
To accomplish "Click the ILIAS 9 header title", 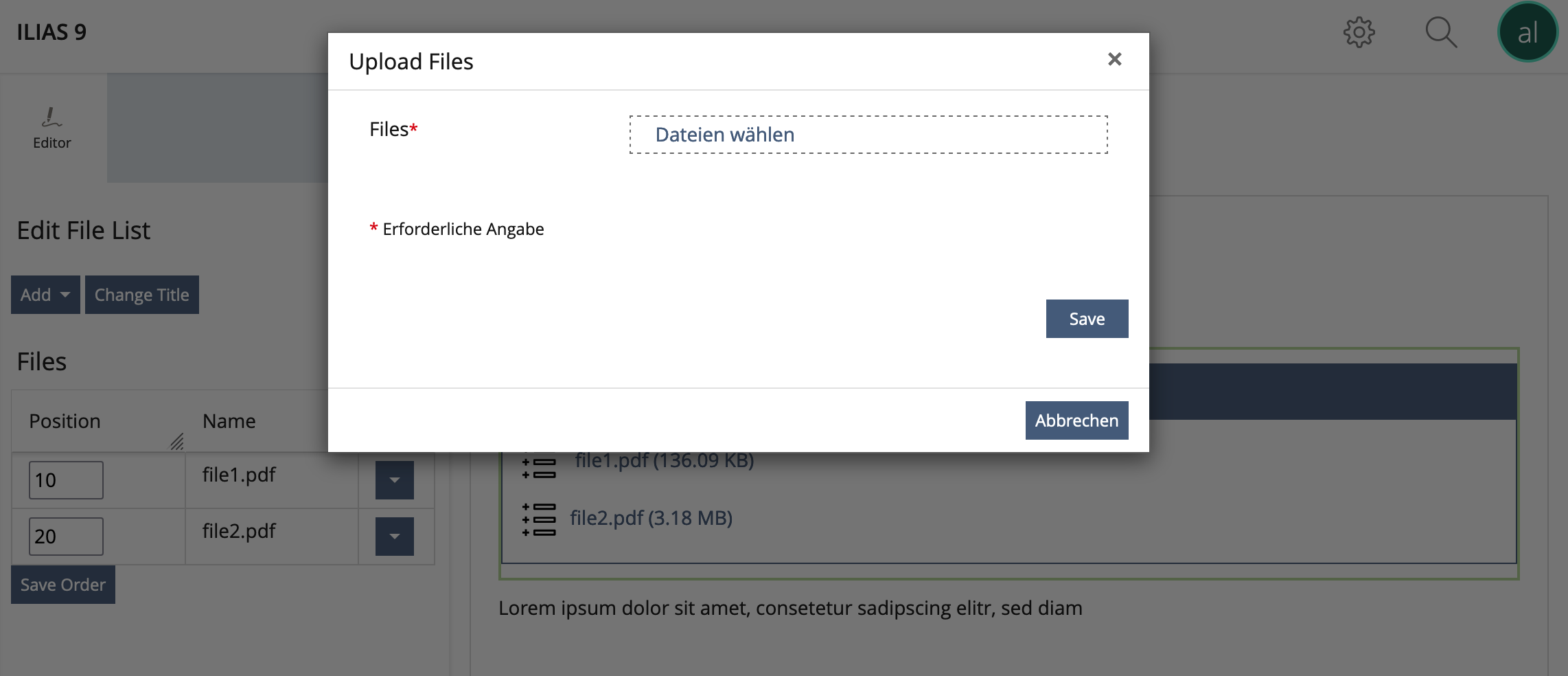I will (x=51, y=32).
